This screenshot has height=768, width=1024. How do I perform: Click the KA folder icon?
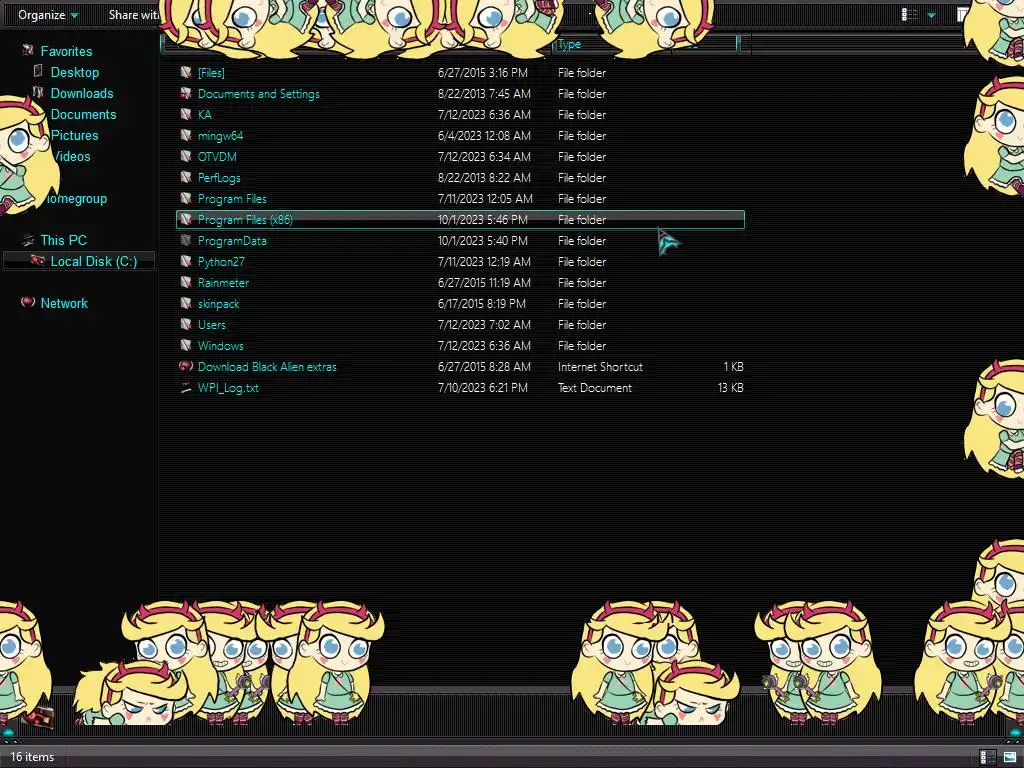186,114
